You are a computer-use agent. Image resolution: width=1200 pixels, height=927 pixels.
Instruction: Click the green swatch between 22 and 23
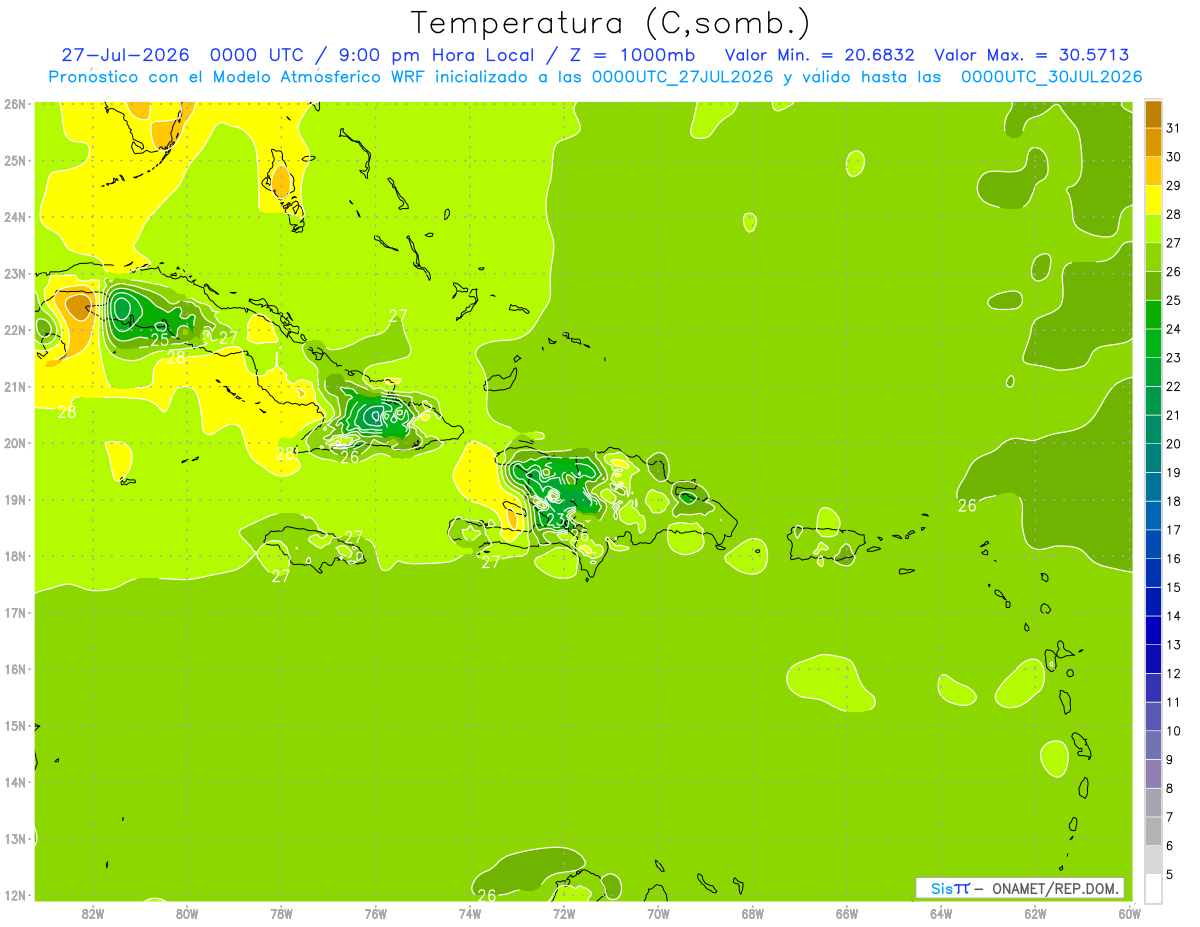tap(1153, 372)
